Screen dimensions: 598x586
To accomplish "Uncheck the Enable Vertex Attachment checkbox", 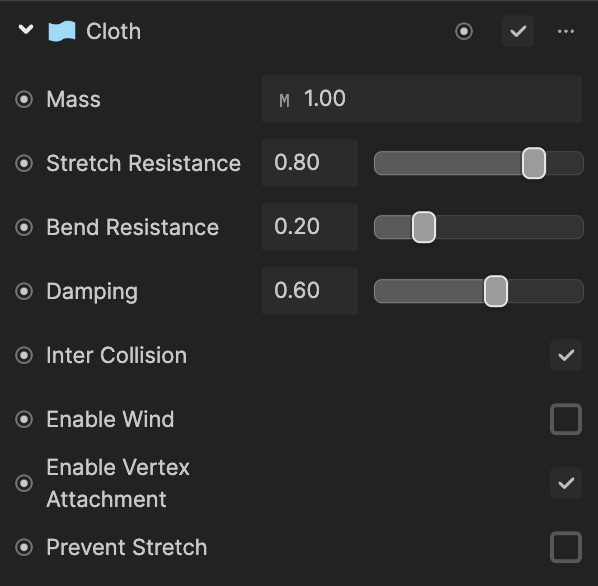I will [x=566, y=483].
